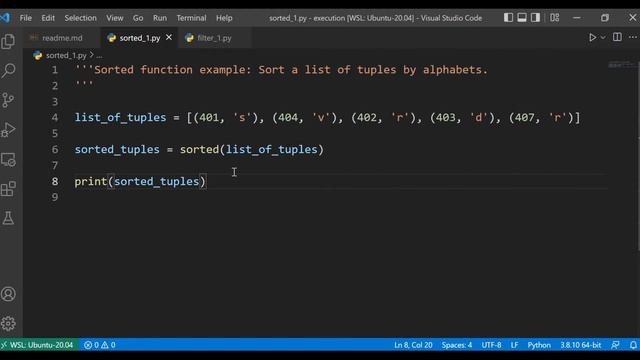Image resolution: width=640 pixels, height=360 pixels.
Task: Open the Manage gear icon
Action: pyautogui.click(x=8, y=323)
